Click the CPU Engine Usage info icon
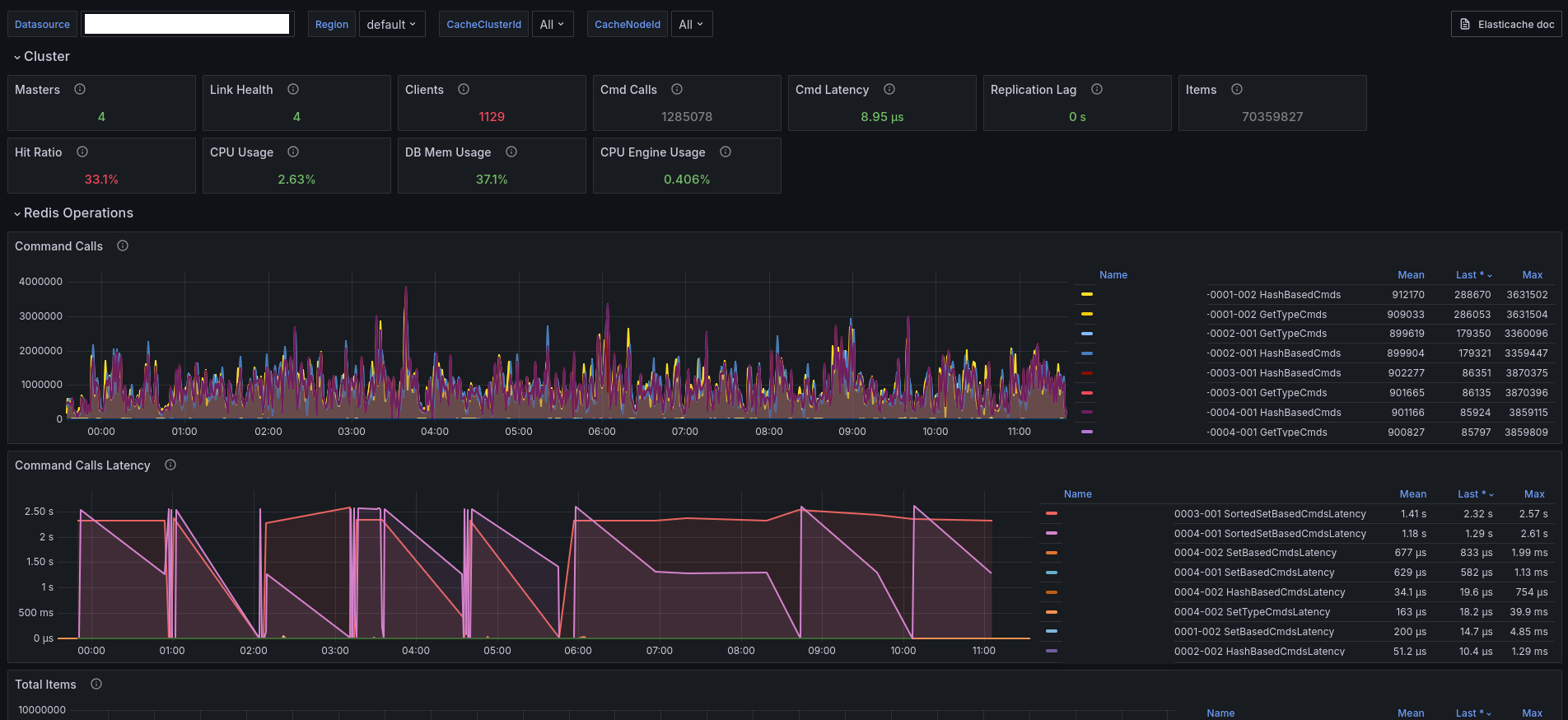Screen dimensions: 1568x720 click(726, 152)
